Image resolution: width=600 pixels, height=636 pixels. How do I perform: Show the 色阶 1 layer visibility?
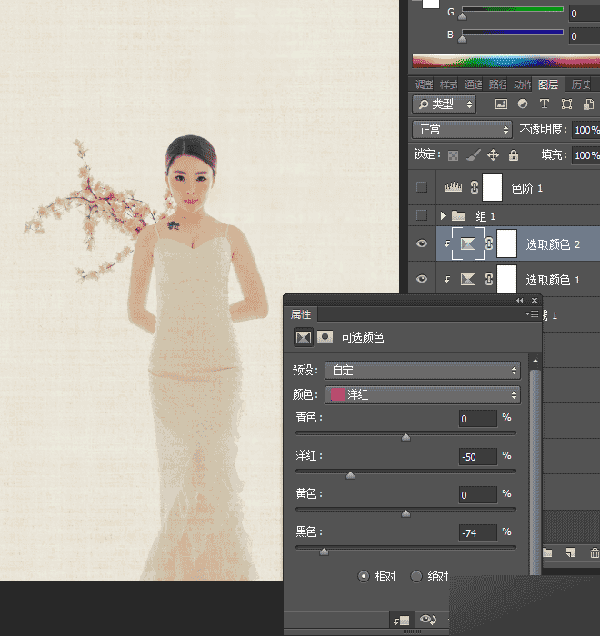coord(422,187)
